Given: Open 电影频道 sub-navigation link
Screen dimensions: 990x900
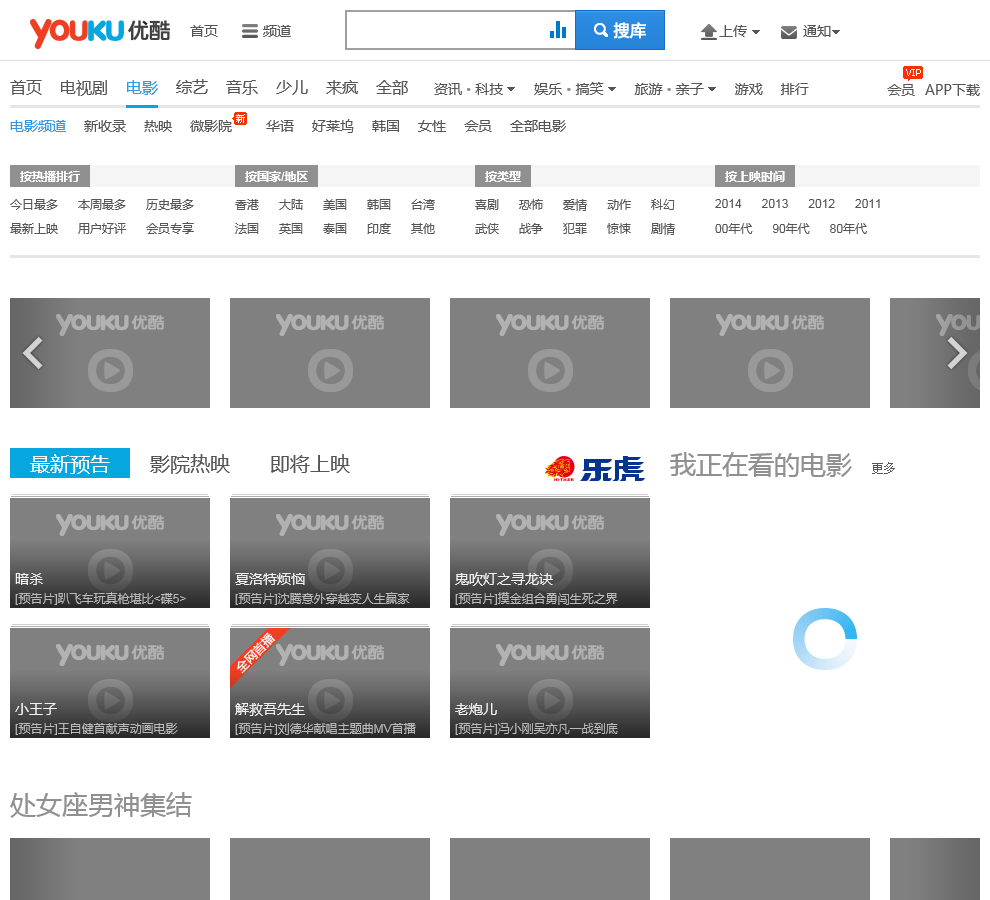Looking at the screenshot, I should click(38, 126).
